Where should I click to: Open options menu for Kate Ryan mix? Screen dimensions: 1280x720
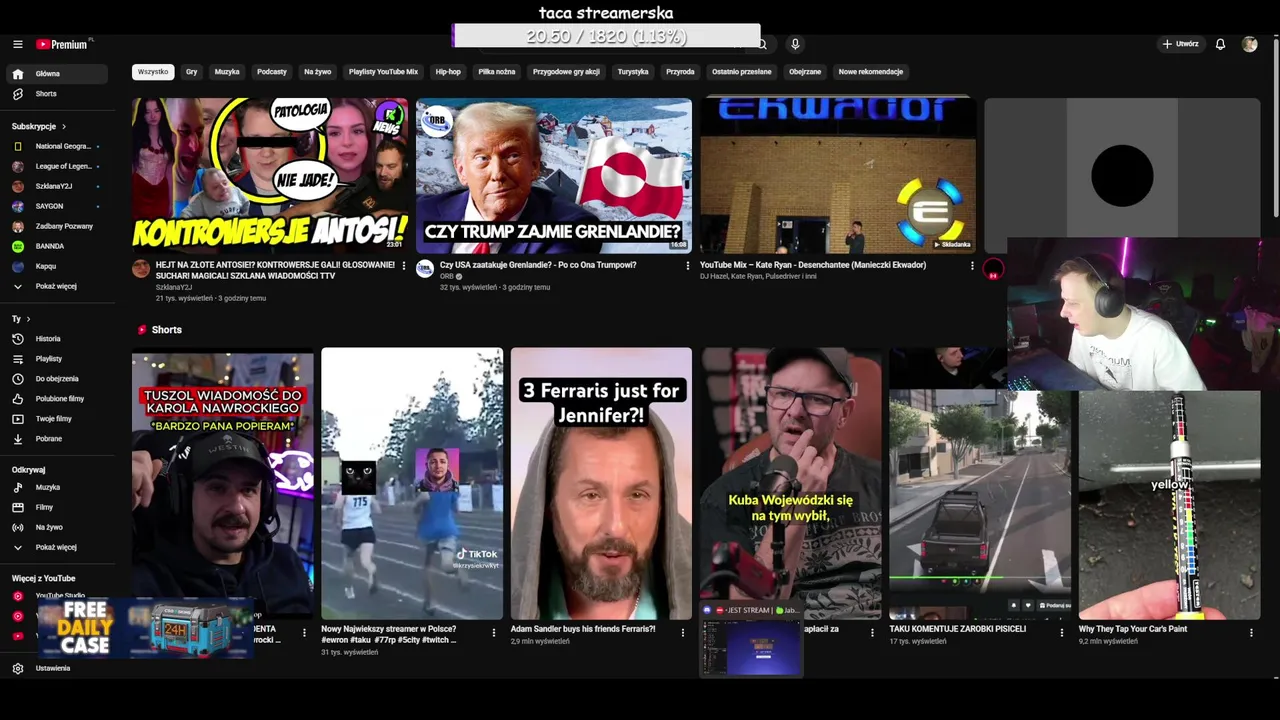(972, 266)
